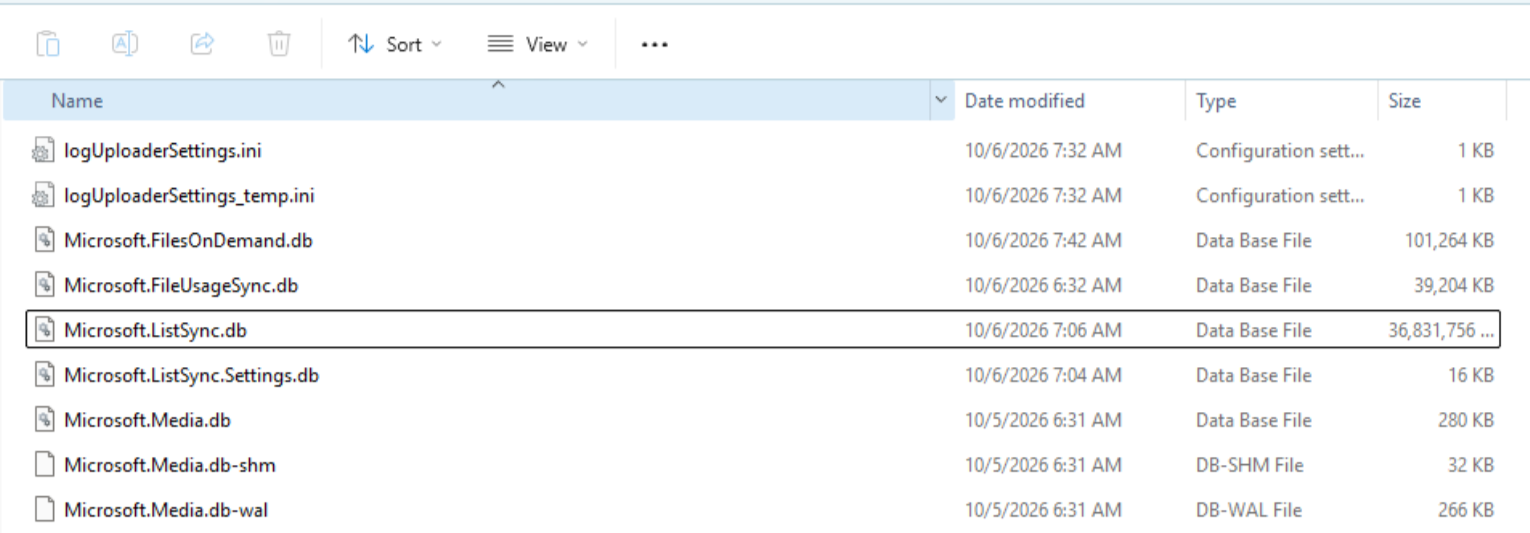Select the icon of Microsoft.Media.db-shm

[x=43, y=465]
